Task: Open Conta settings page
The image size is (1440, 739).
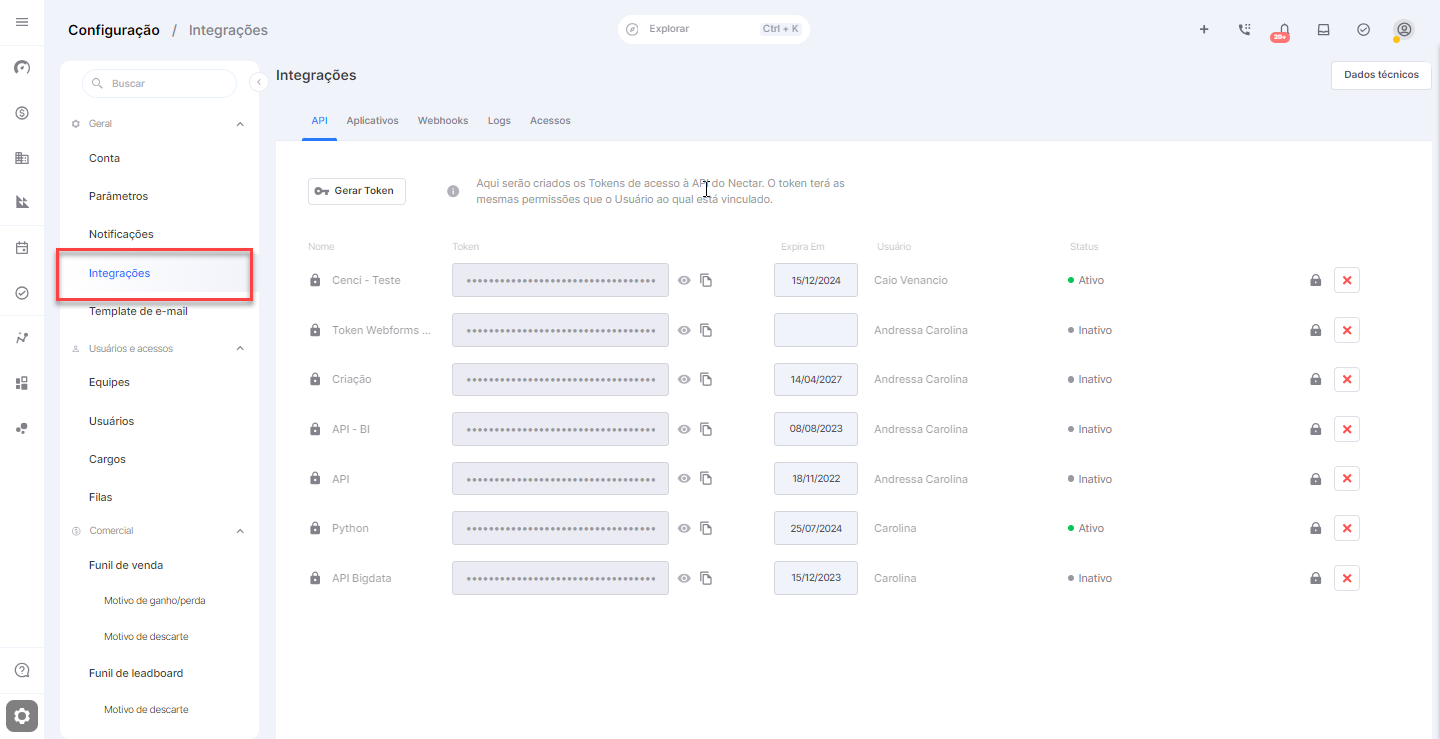Action: tap(104, 158)
